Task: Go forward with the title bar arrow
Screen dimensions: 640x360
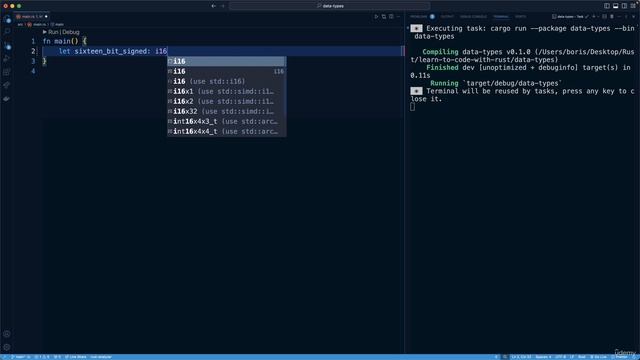Action: (222, 6)
